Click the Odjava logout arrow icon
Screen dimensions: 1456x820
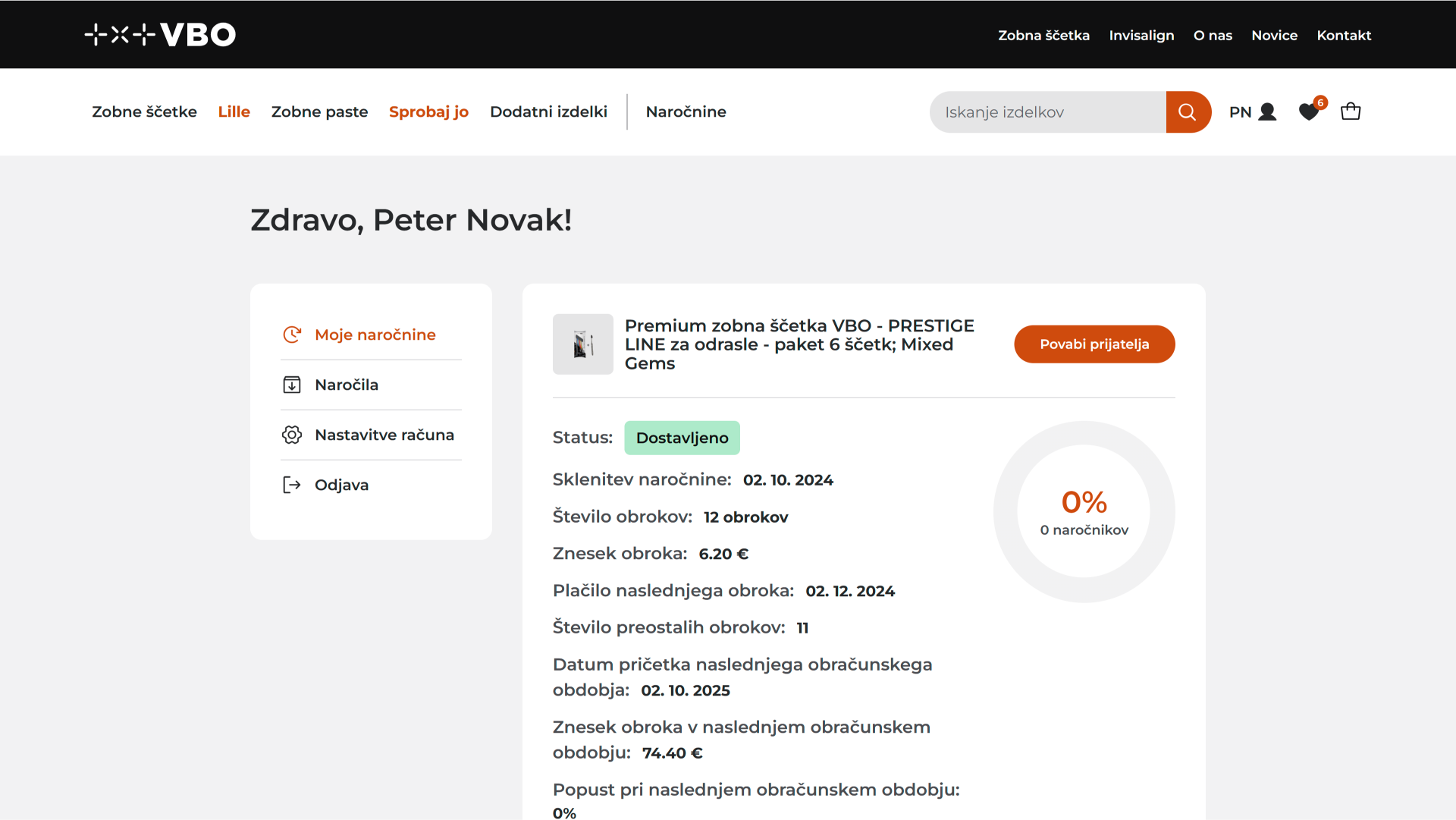click(x=292, y=485)
